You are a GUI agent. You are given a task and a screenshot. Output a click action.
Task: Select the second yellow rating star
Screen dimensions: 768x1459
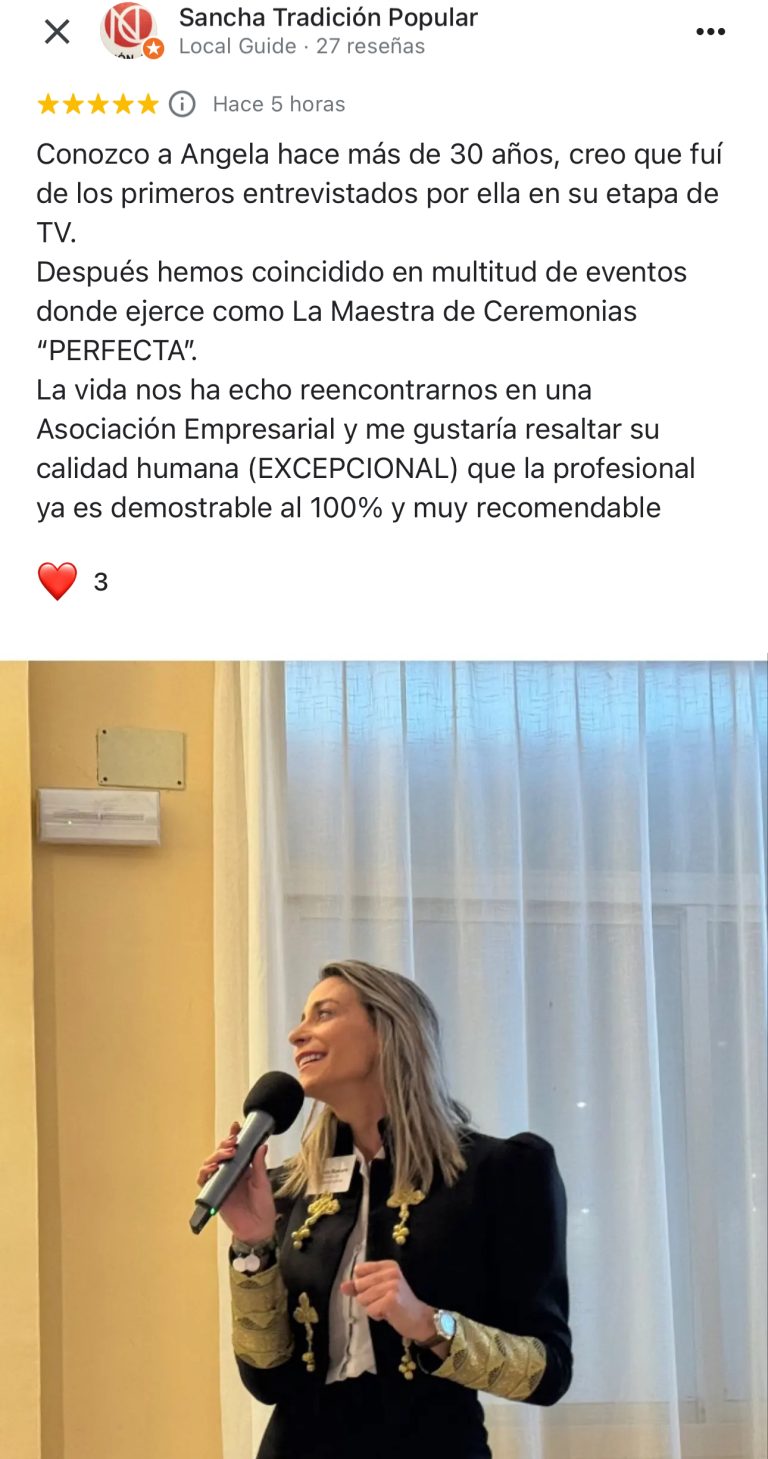(73, 104)
